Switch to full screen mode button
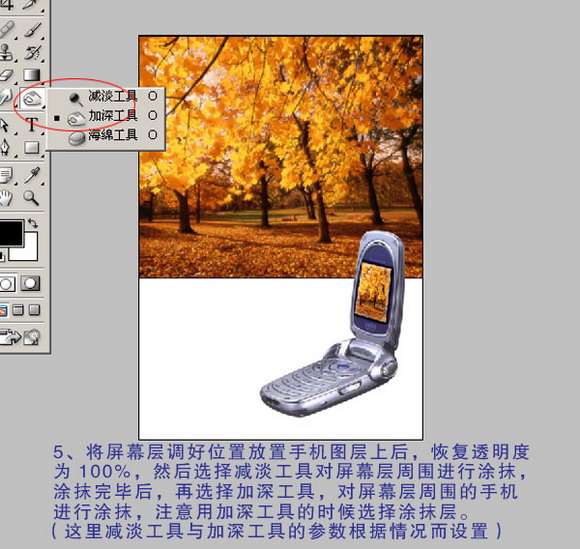 34,310
